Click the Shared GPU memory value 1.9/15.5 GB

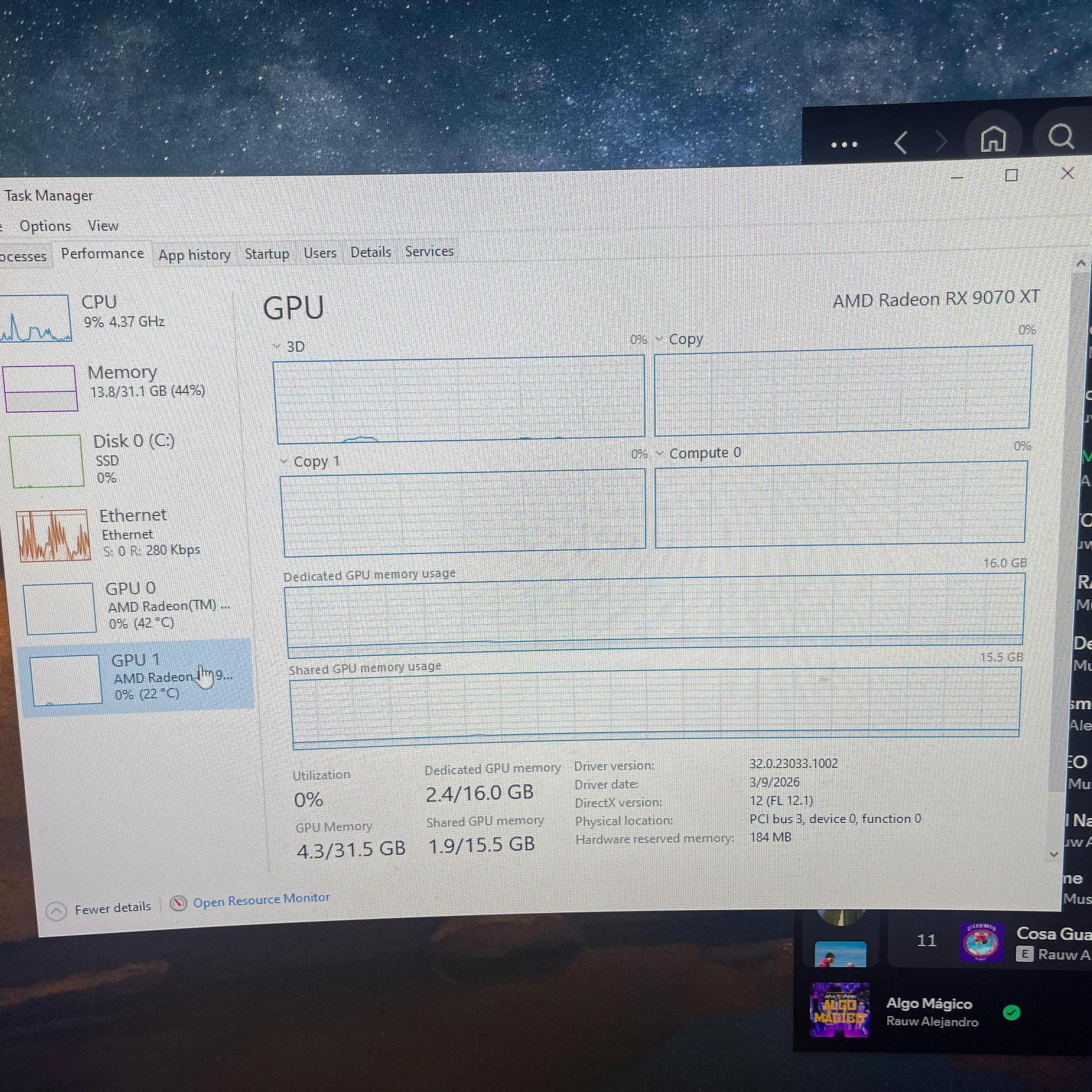click(x=481, y=845)
